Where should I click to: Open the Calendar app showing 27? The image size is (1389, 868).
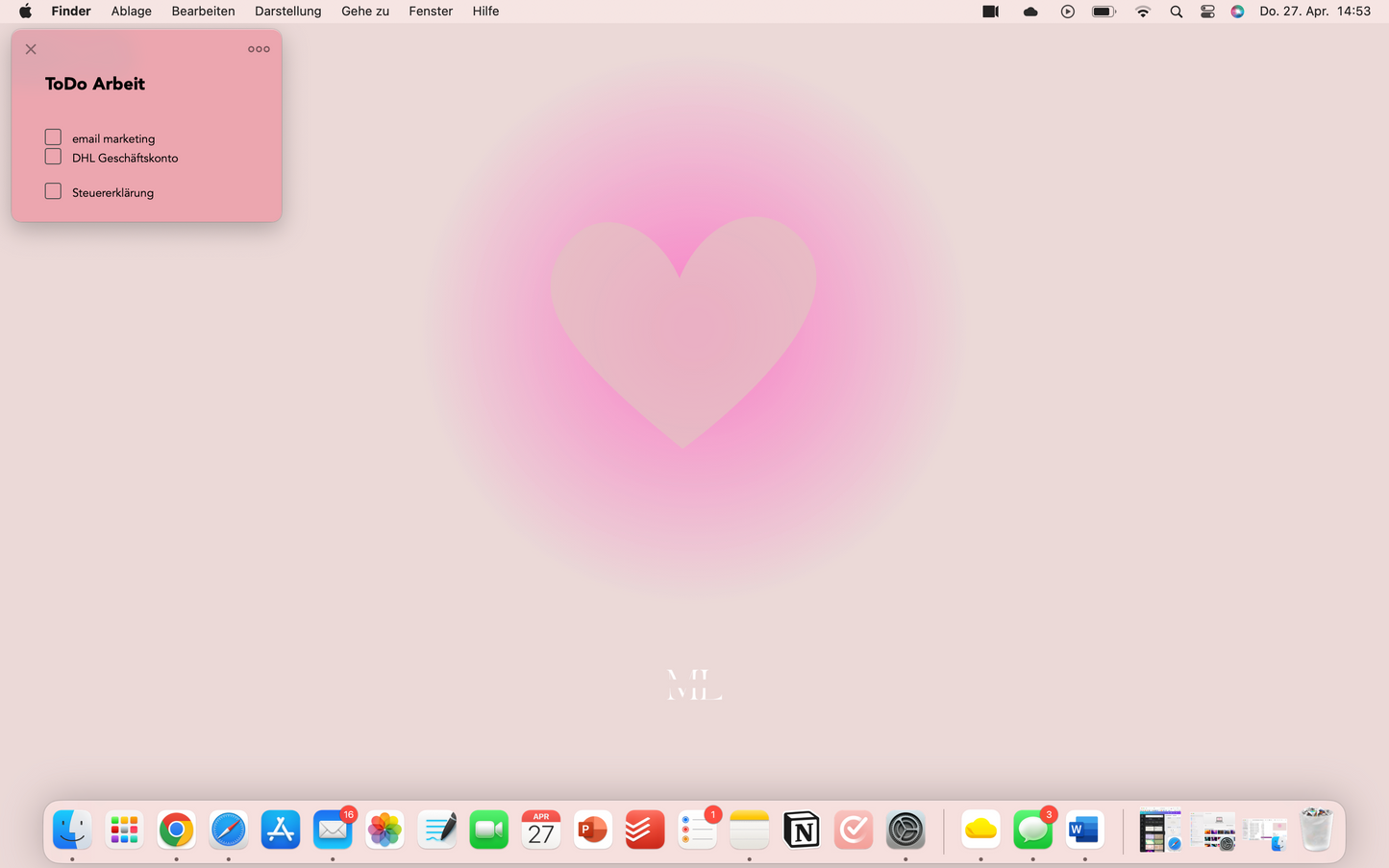540,830
